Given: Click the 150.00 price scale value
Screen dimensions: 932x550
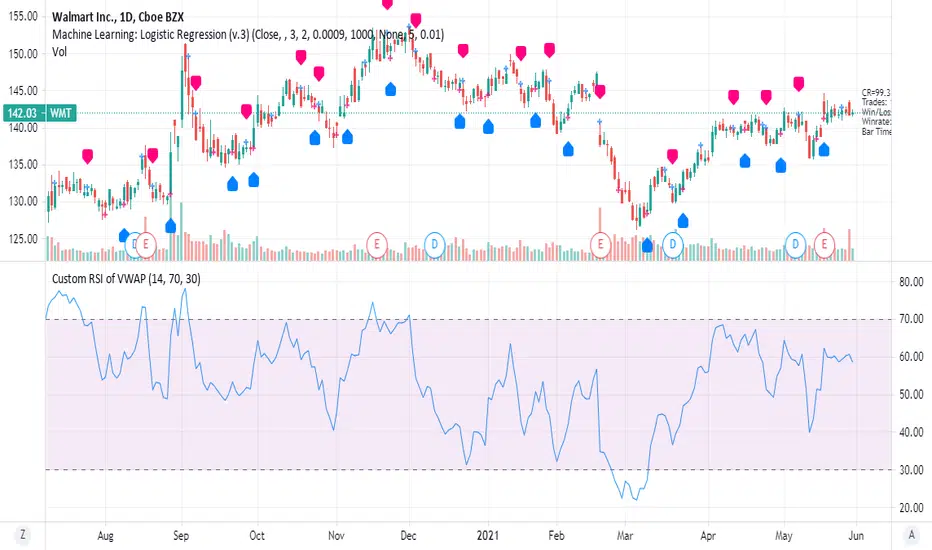Looking at the screenshot, I should [23, 54].
